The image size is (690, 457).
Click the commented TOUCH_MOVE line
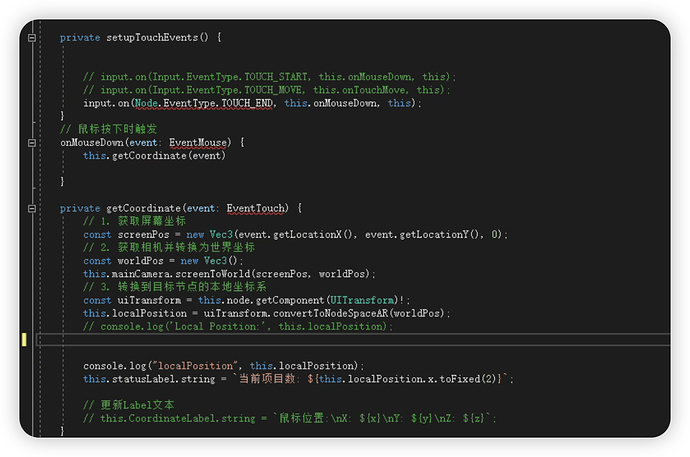click(267, 90)
